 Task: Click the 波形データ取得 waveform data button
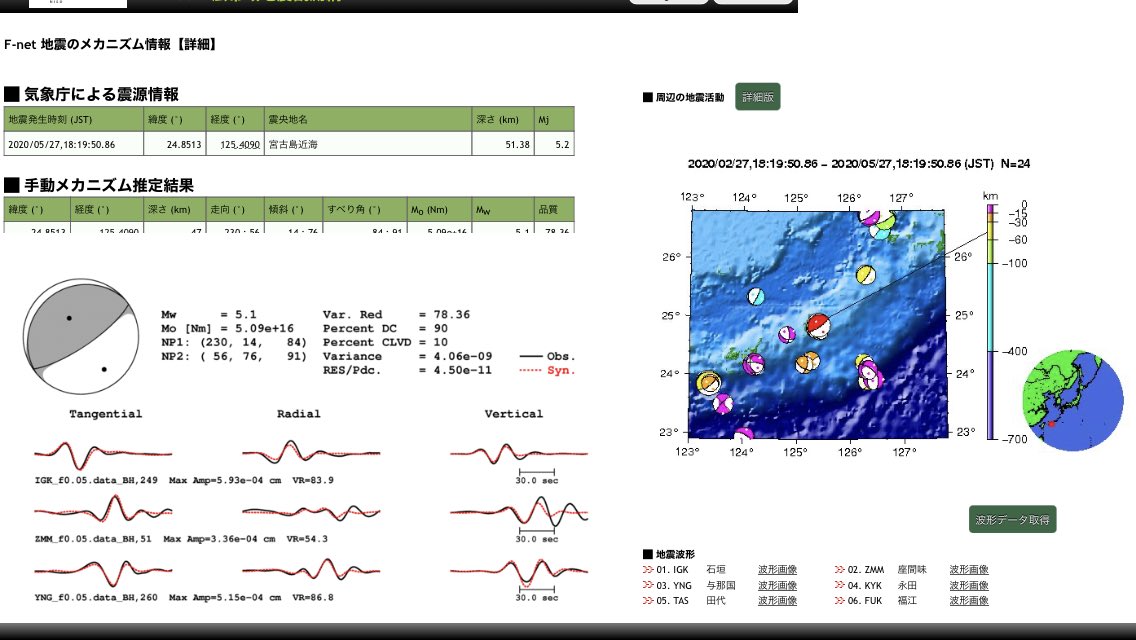(x=1012, y=520)
